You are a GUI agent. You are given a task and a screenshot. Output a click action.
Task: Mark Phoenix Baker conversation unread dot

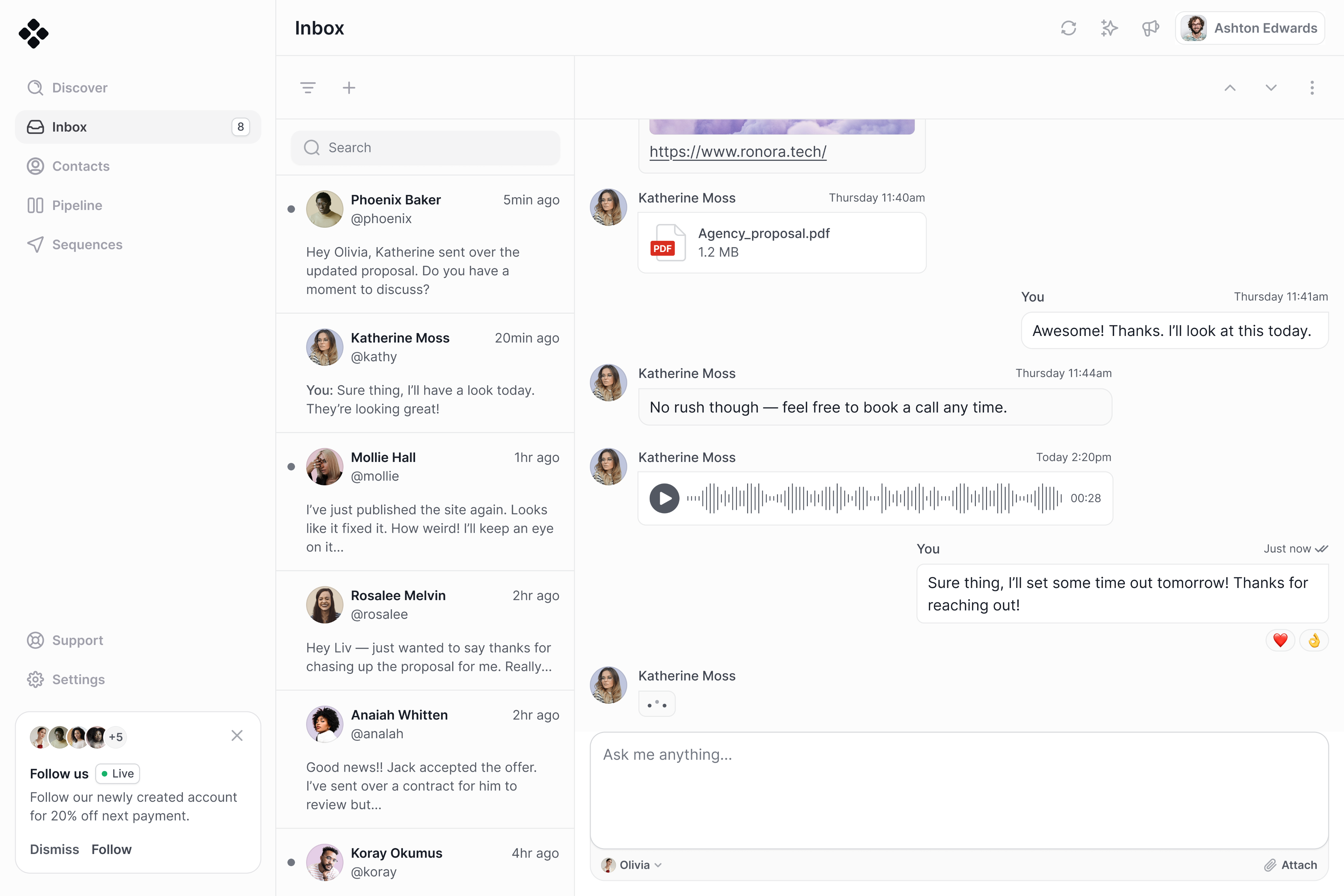(x=291, y=209)
